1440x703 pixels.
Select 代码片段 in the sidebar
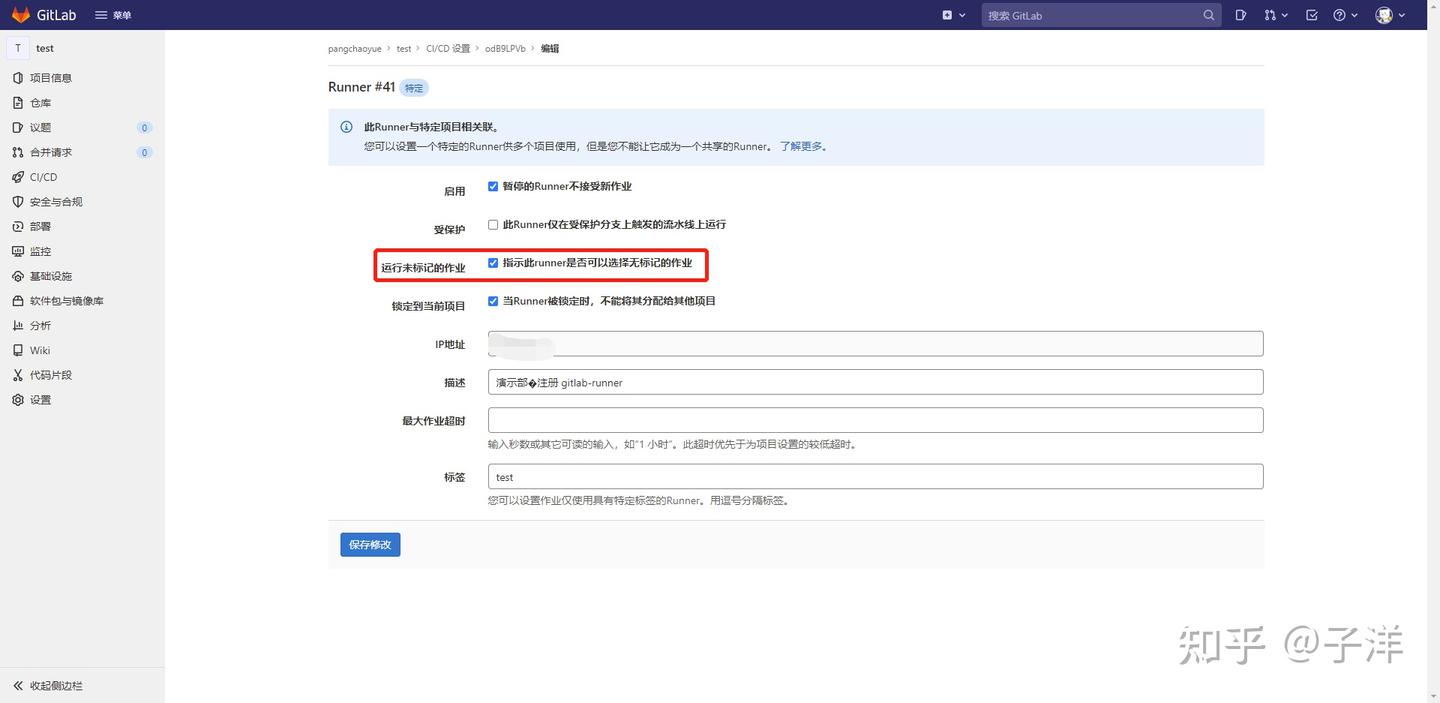pos(51,375)
